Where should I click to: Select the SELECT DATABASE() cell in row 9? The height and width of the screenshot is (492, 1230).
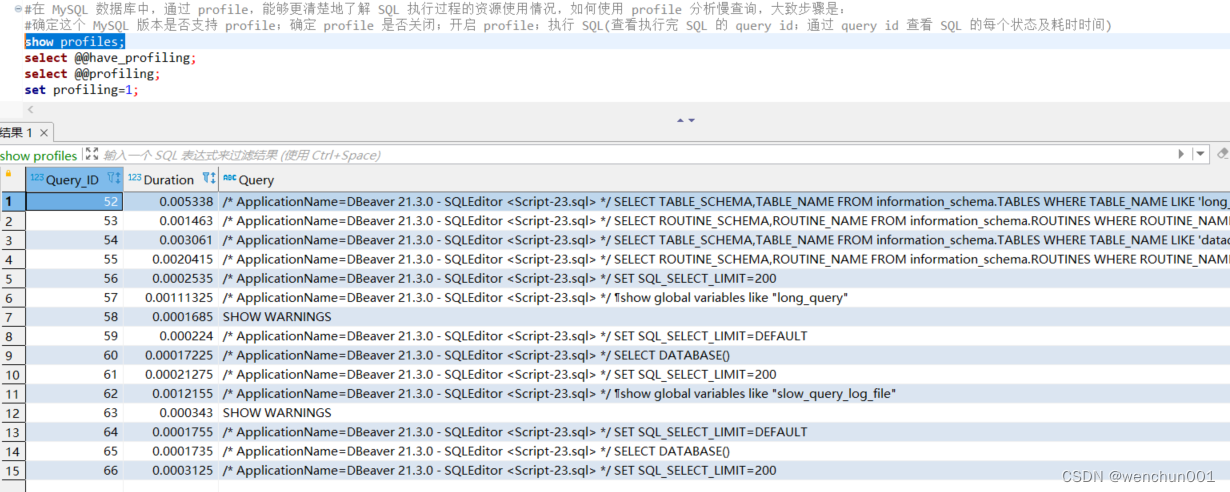(725, 355)
